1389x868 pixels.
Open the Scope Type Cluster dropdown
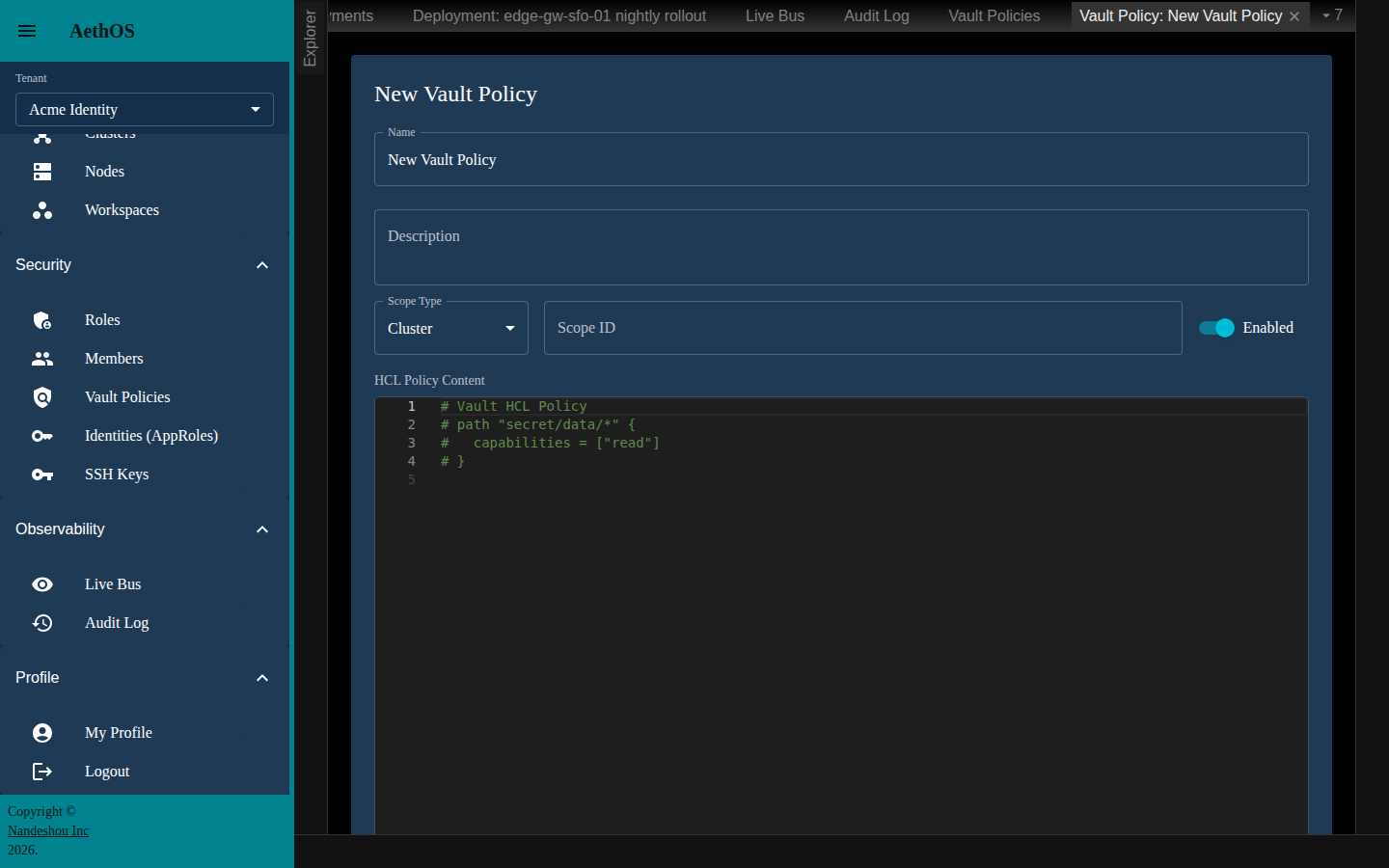[x=451, y=328]
